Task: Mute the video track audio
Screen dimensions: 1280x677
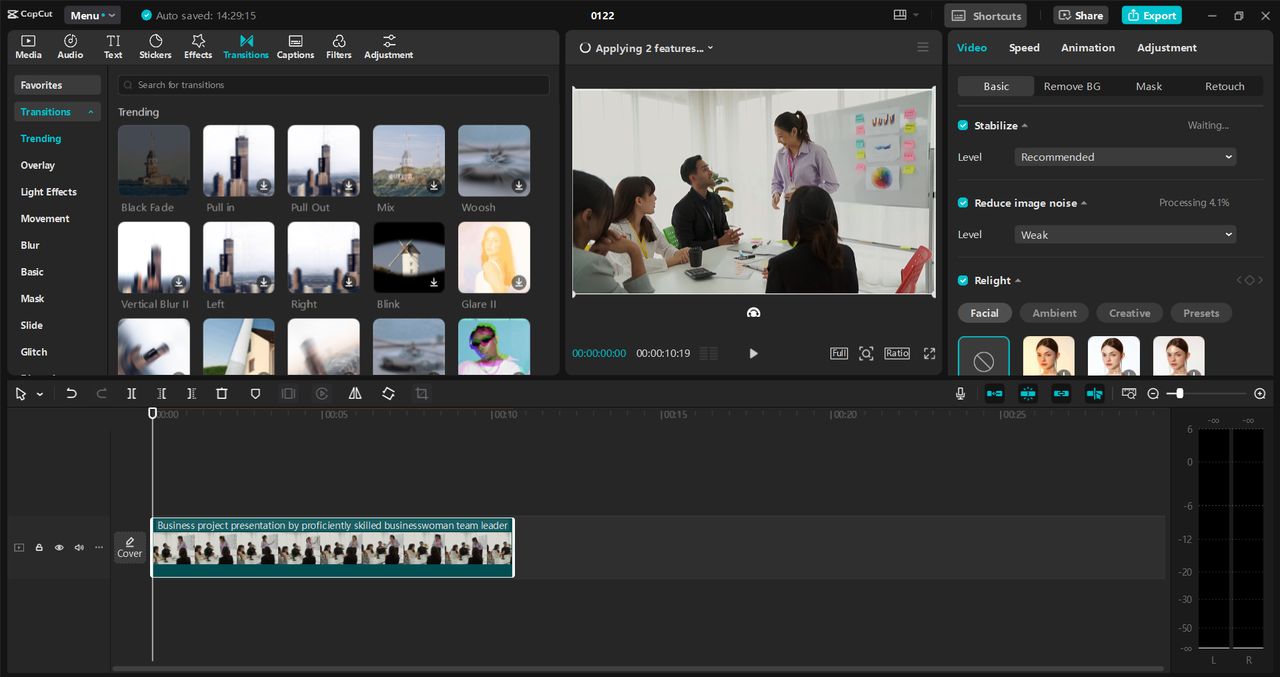Action: click(79, 547)
